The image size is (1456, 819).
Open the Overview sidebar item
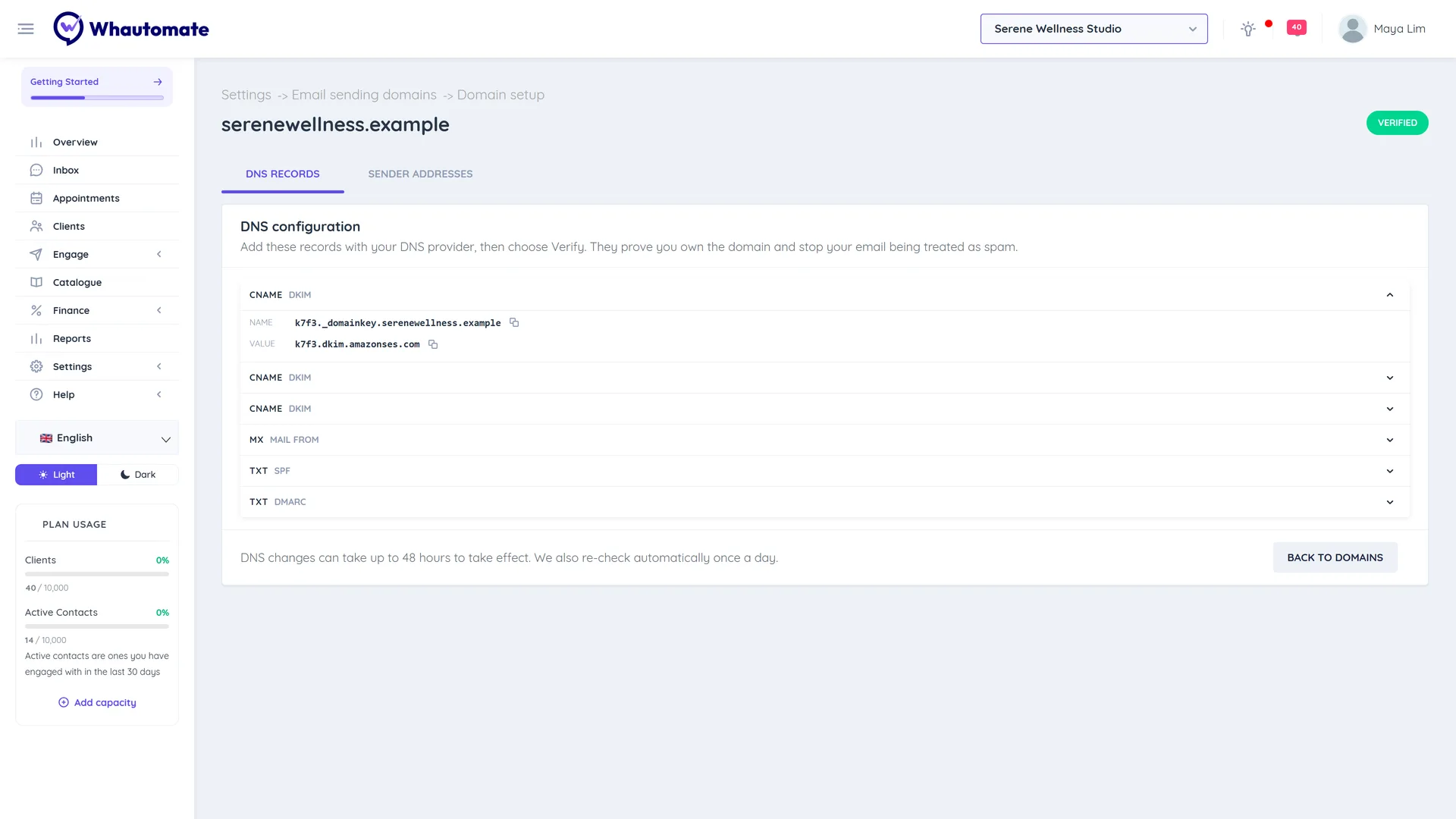pos(97,142)
